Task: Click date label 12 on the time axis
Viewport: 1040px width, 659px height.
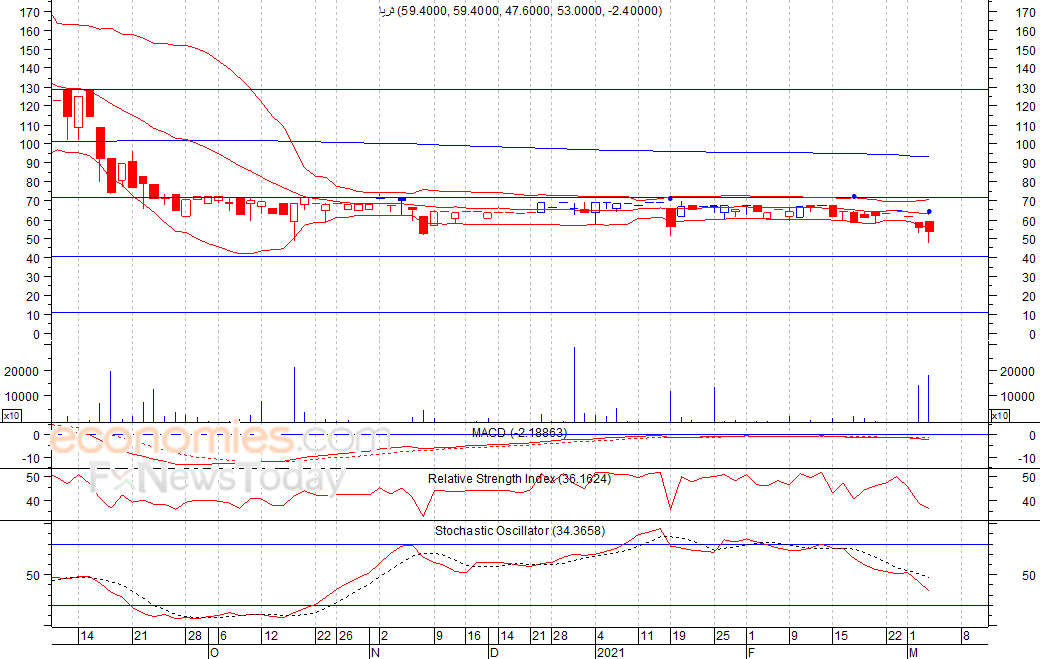Action: (x=271, y=636)
